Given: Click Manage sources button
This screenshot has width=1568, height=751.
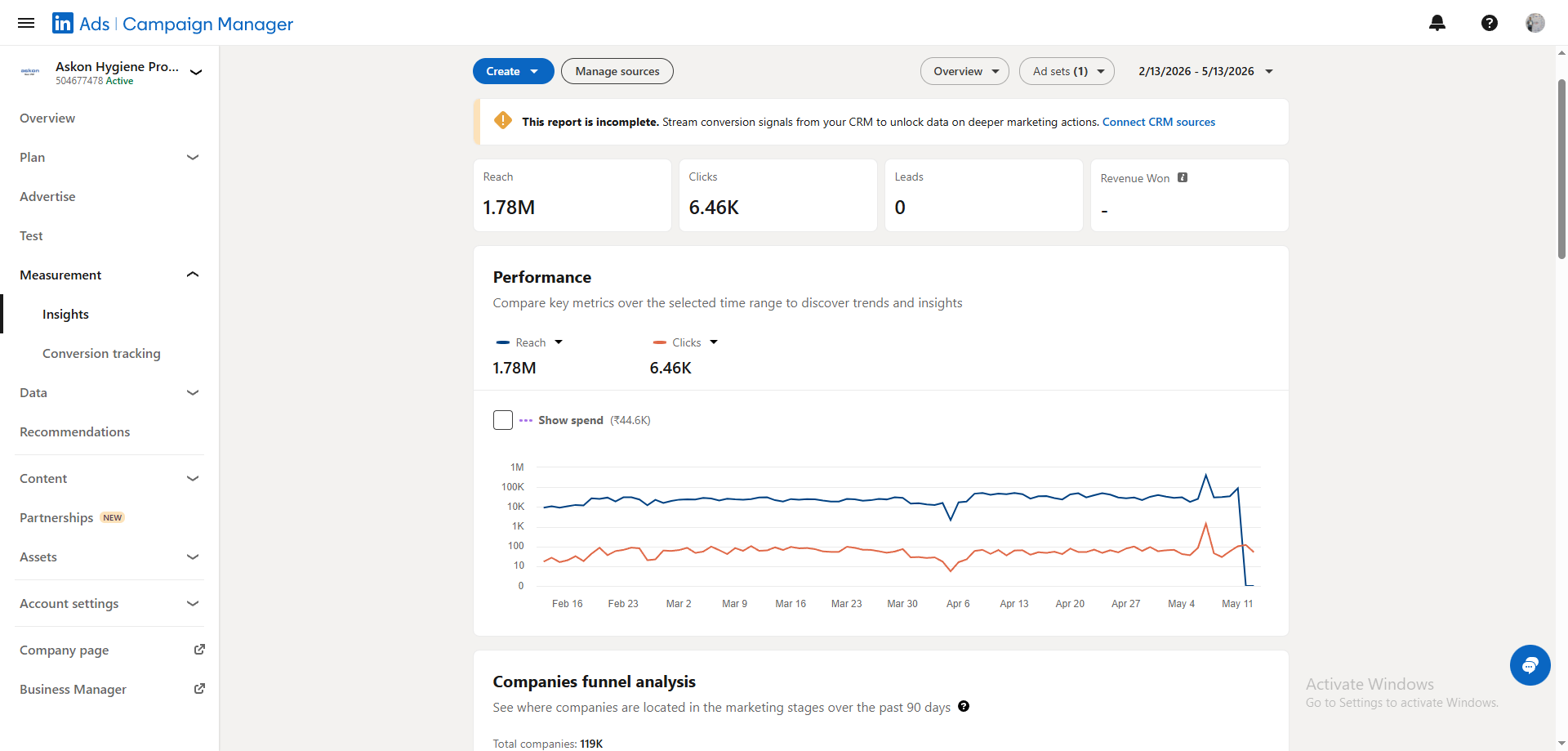Looking at the screenshot, I should click(617, 71).
